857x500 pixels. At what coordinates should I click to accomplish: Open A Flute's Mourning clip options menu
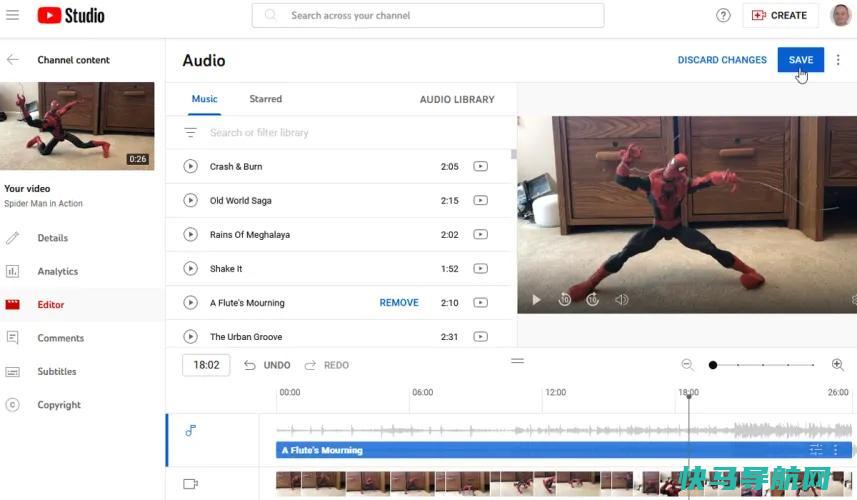(835, 450)
